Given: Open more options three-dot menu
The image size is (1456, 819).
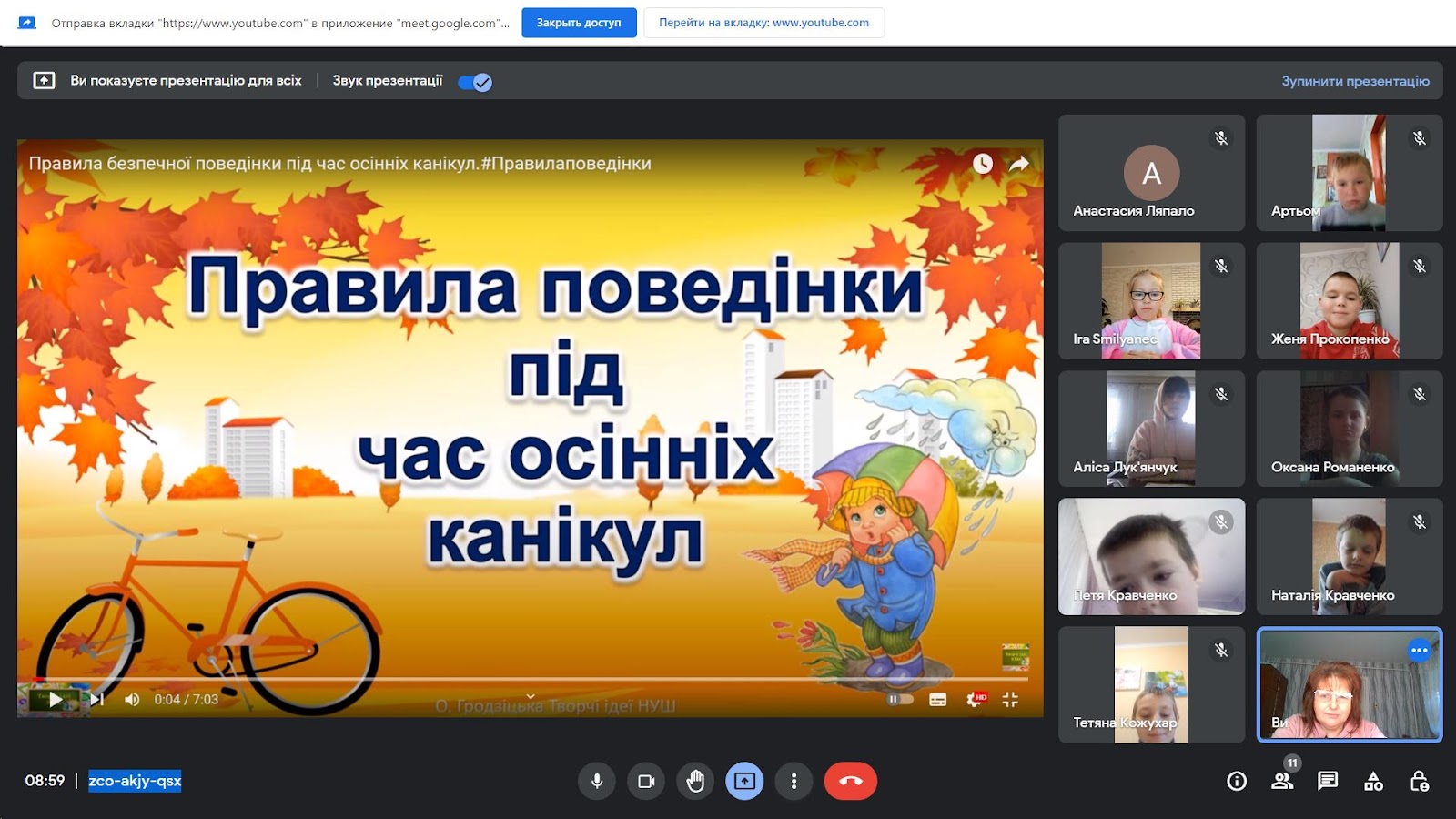Looking at the screenshot, I should (x=794, y=781).
